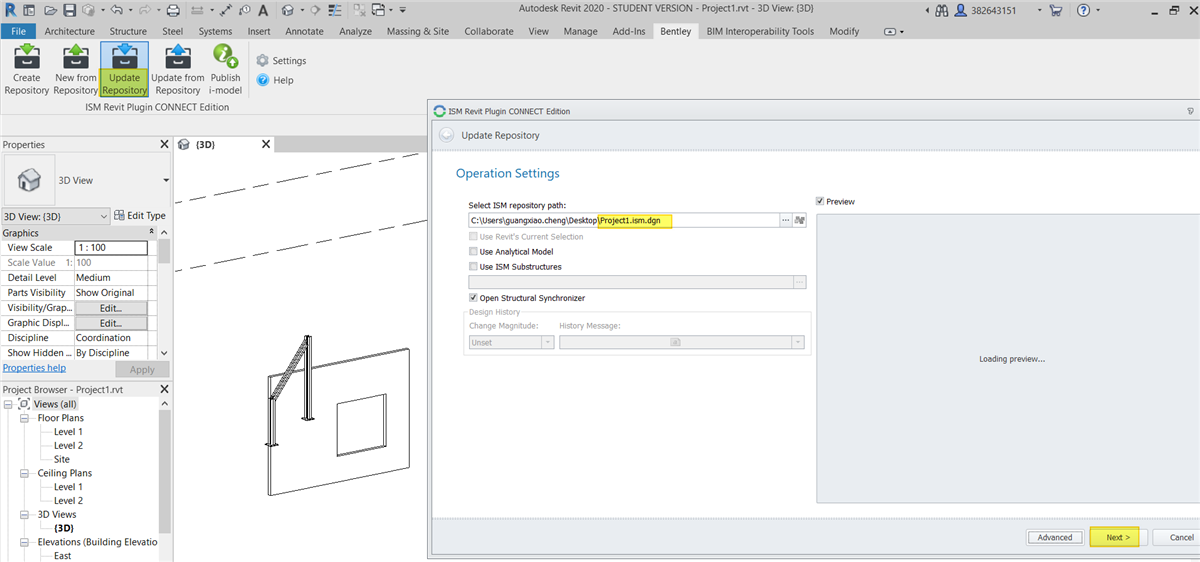Viewport: 1200px width, 562px height.
Task: Open the plugin Help icon
Action: tap(264, 80)
